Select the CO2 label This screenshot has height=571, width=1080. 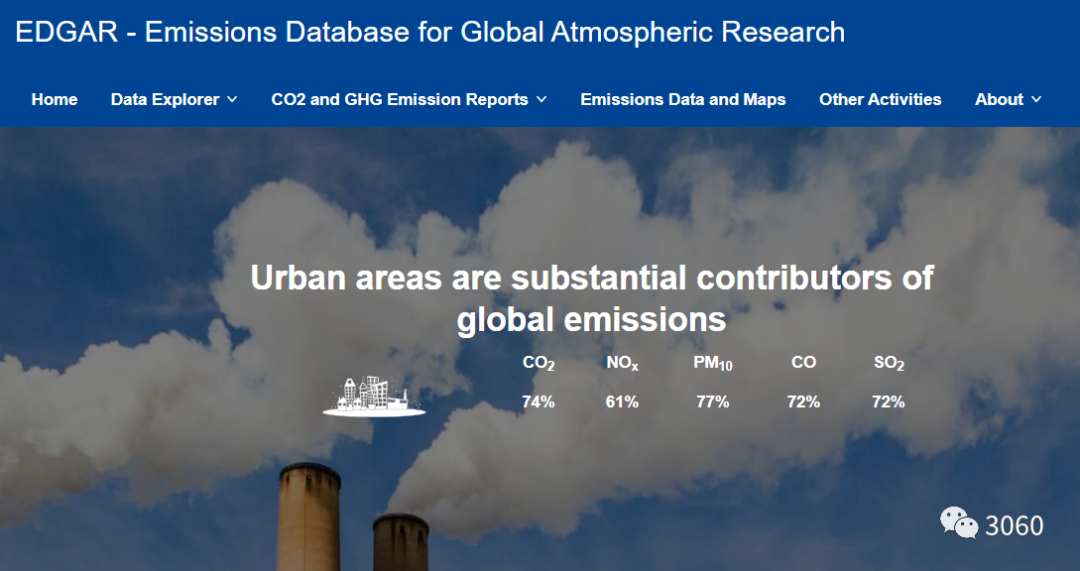(x=538, y=363)
